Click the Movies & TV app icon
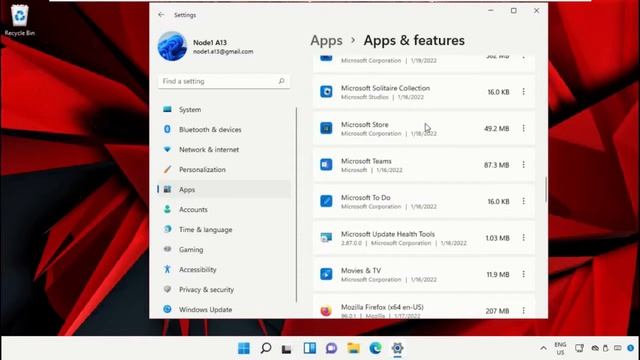The image size is (640, 360). 326,274
